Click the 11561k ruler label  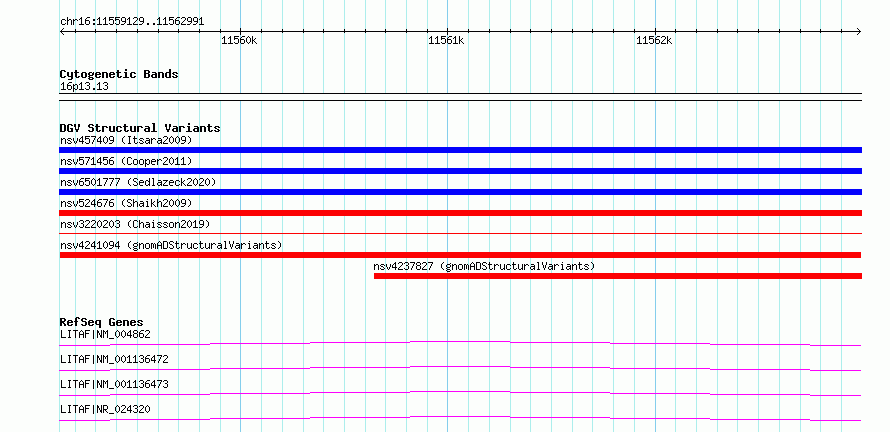coord(447,40)
